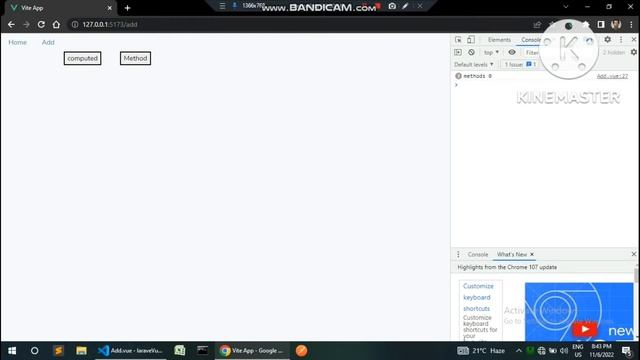Open File Explorer from taskbar
Image resolution: width=640 pixels, height=360 pixels.
pos(81,351)
